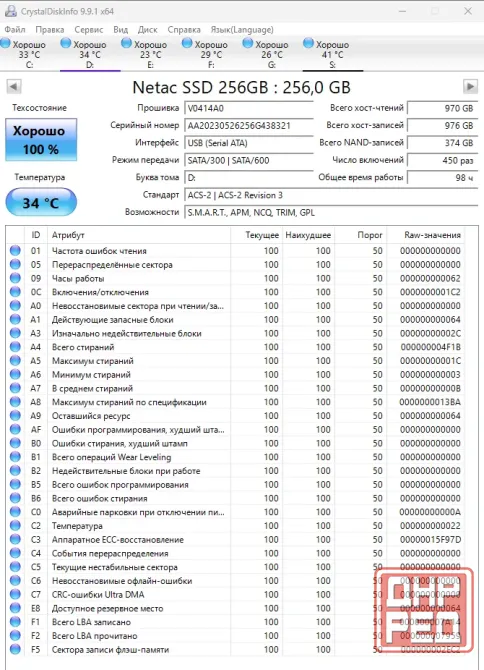This screenshot has height=670, width=484.
Task: Click the transfer mode field SATA/300 | SATA/600
Action: pos(249,160)
